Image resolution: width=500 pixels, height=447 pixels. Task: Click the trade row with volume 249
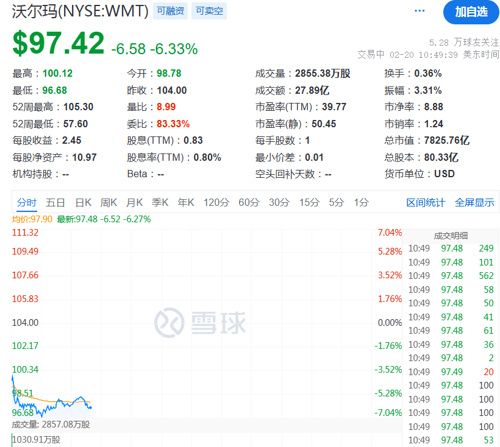[x=451, y=248]
